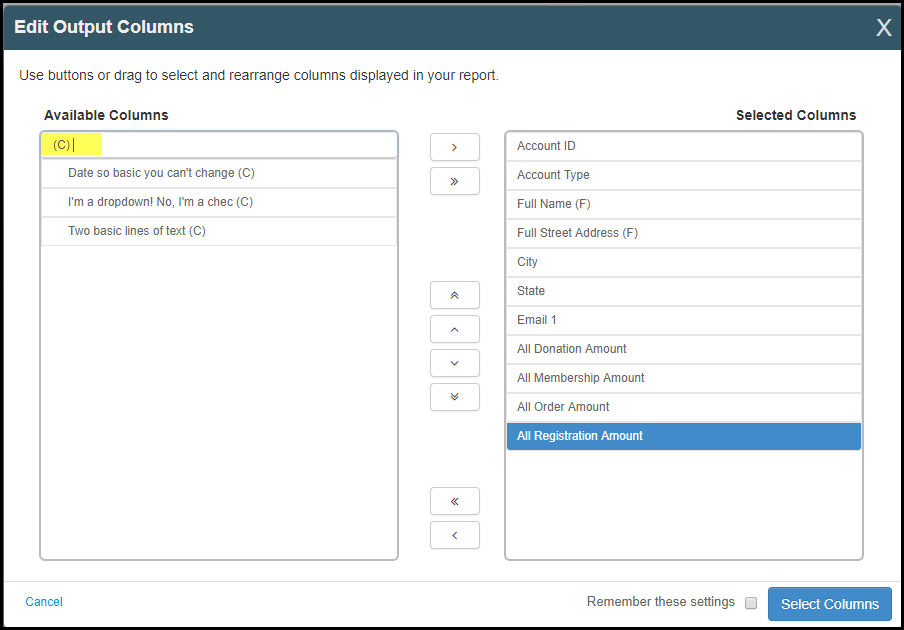This screenshot has height=630, width=904.
Task: Select Email 1 in Selected Columns
Action: (x=684, y=320)
